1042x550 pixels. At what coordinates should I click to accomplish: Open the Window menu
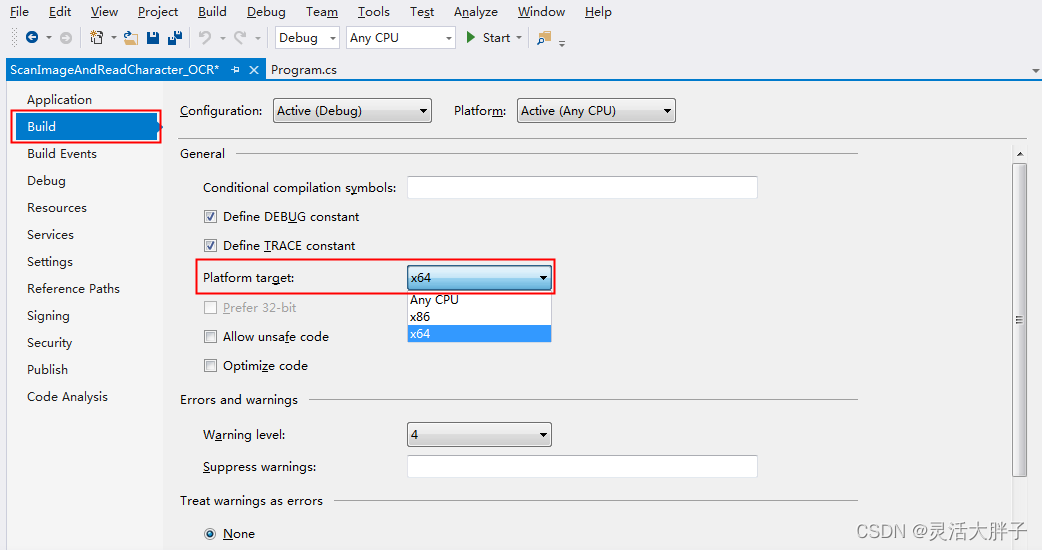tap(541, 12)
